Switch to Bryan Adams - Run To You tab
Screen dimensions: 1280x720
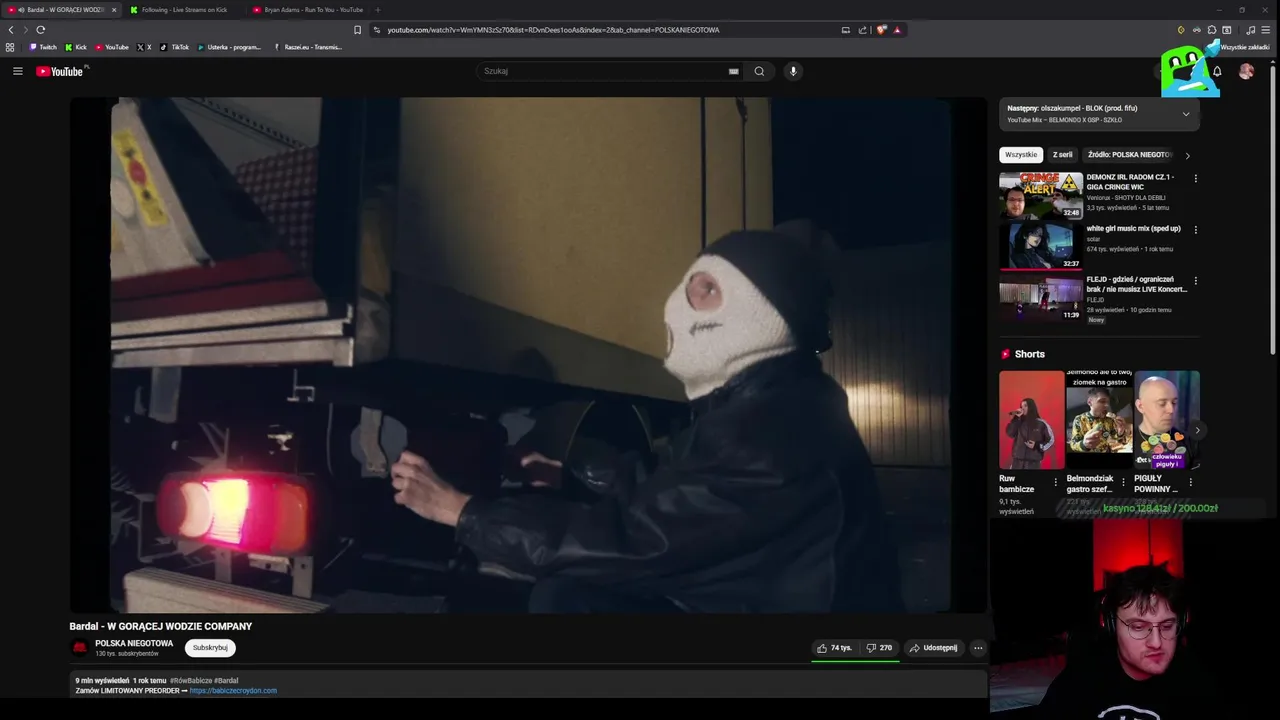point(307,10)
